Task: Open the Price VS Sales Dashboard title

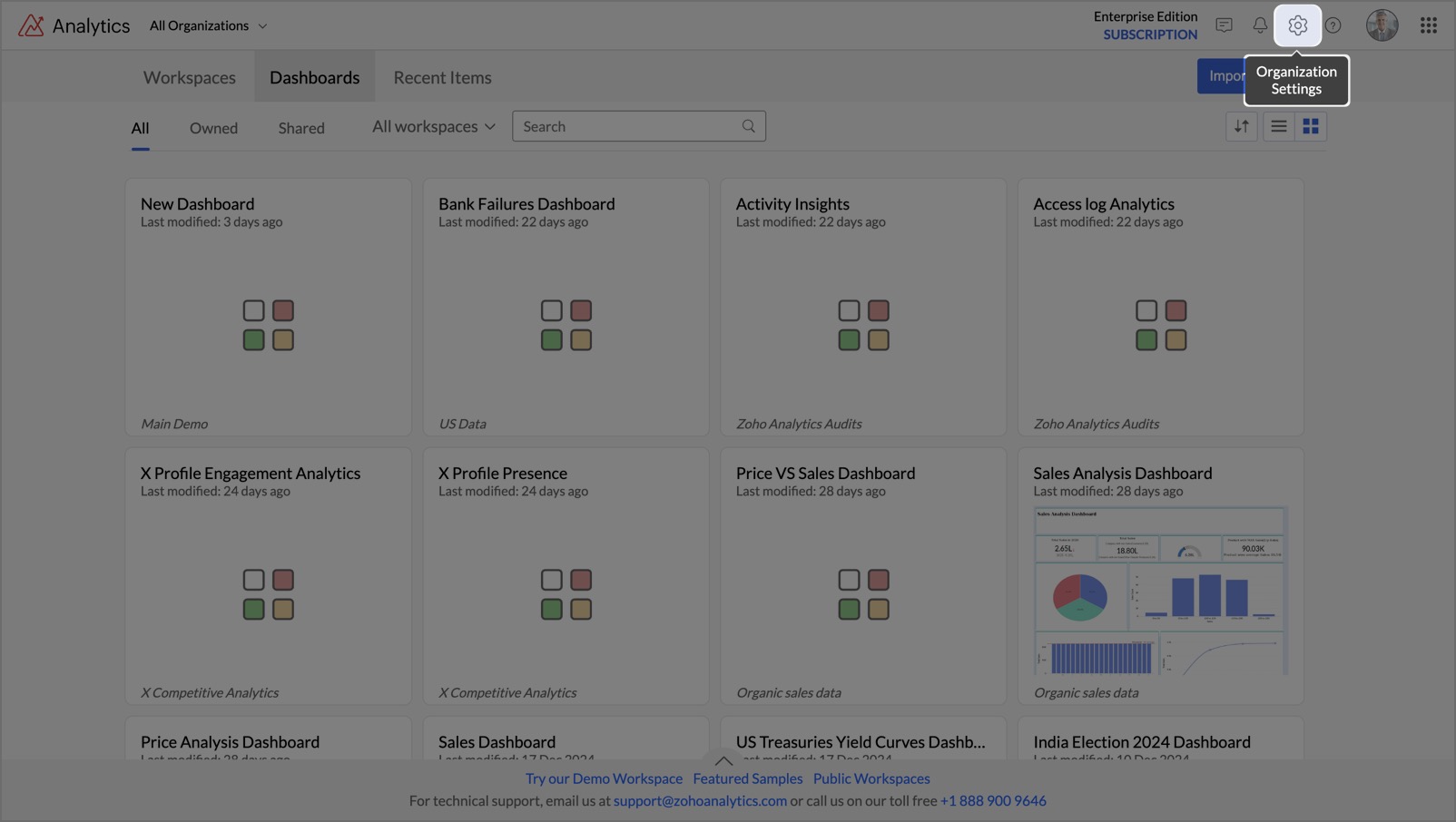Action: coord(825,474)
